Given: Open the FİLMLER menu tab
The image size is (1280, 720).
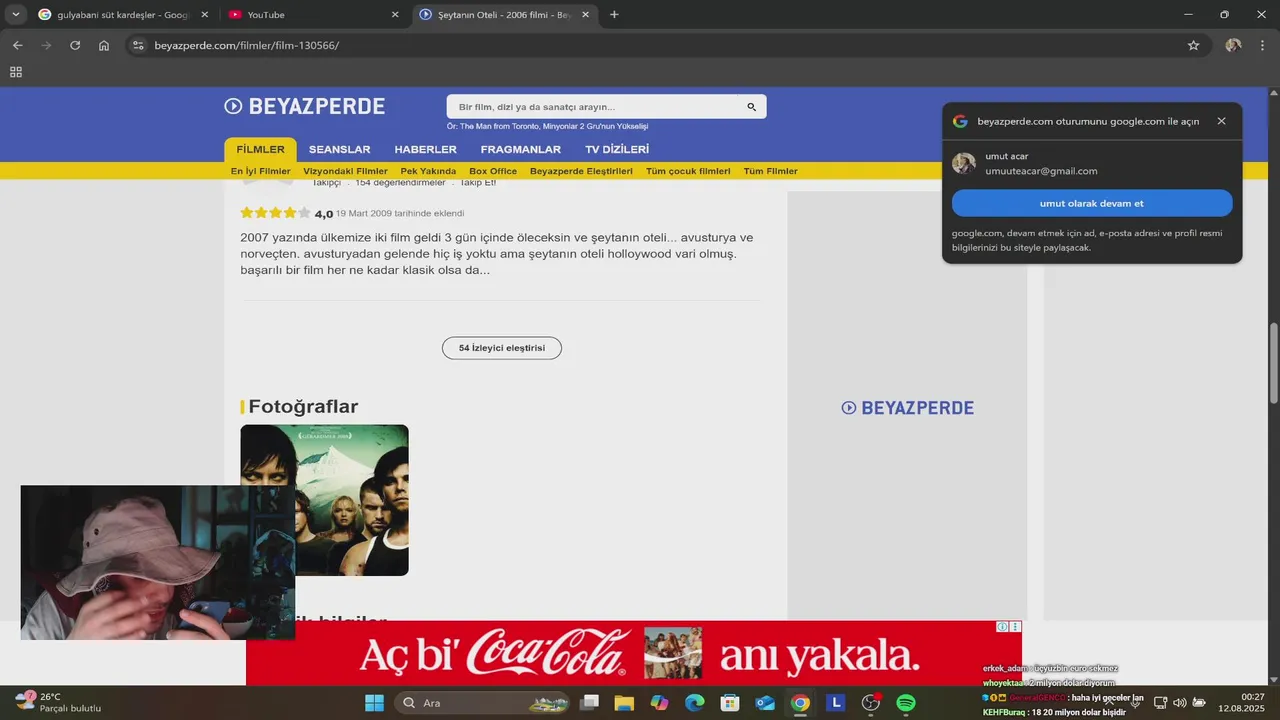Looking at the screenshot, I should pyautogui.click(x=260, y=150).
